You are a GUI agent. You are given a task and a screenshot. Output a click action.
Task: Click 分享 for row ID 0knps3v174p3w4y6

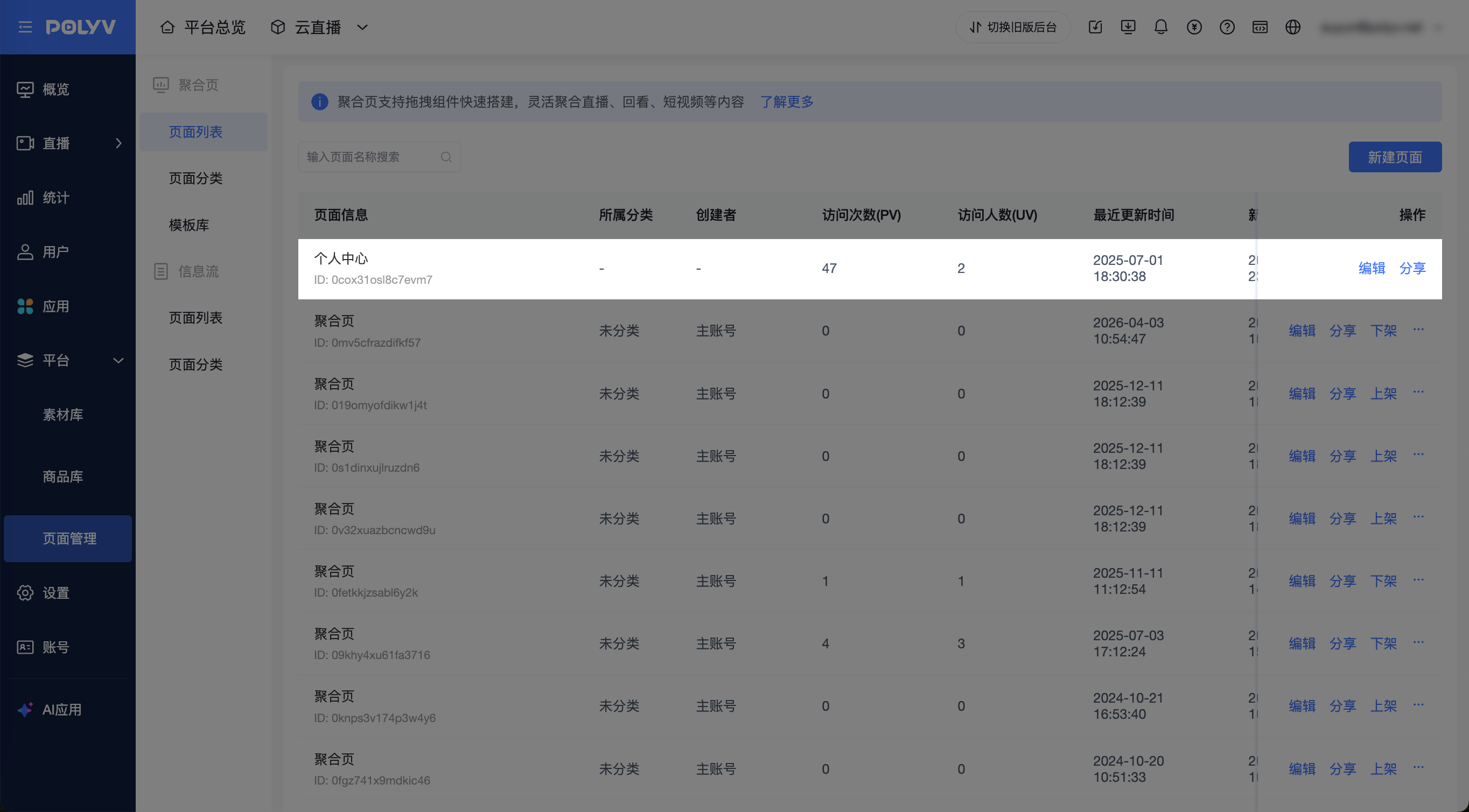[1342, 705]
